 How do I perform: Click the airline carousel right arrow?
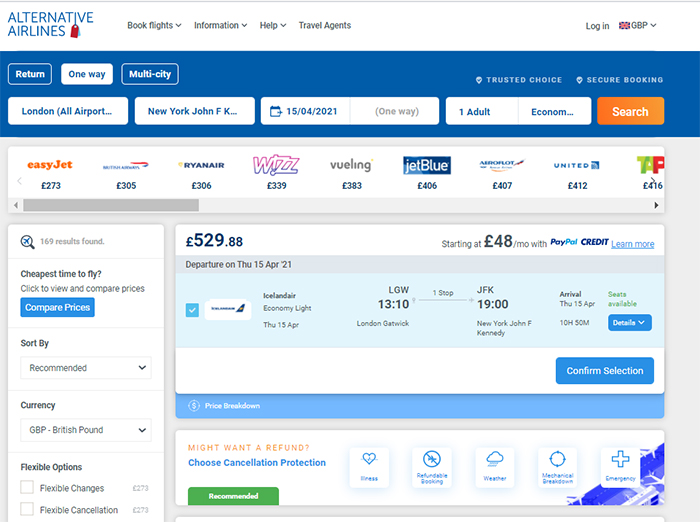pyautogui.click(x=653, y=181)
